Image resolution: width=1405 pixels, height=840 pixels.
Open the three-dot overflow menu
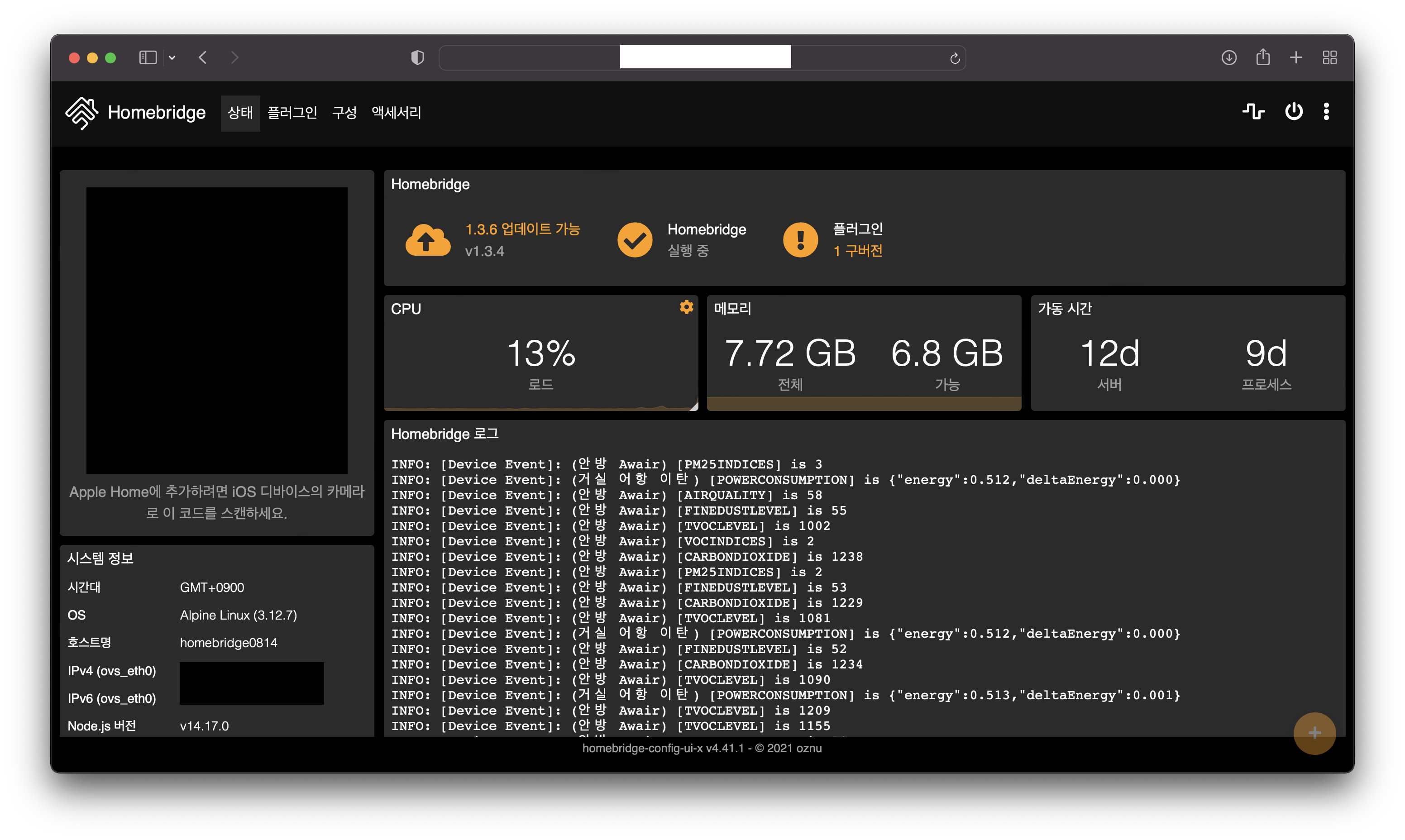(x=1326, y=111)
